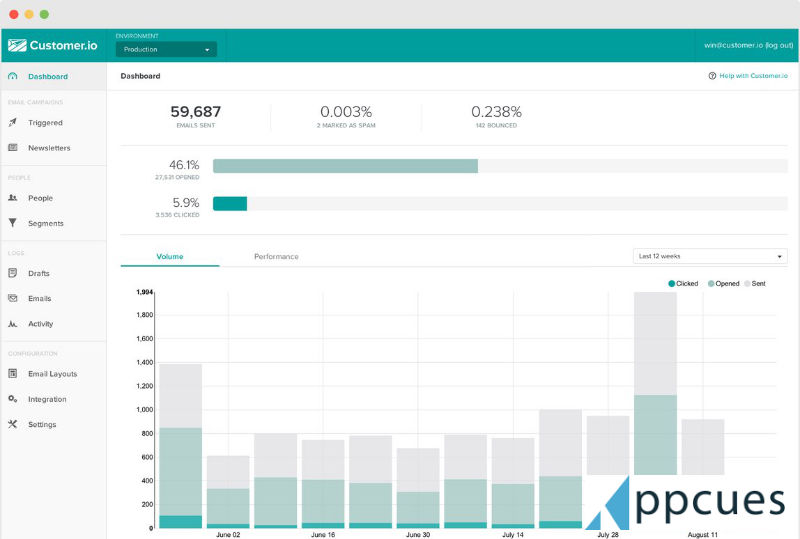
Task: Click the log out link
Action: (x=779, y=45)
